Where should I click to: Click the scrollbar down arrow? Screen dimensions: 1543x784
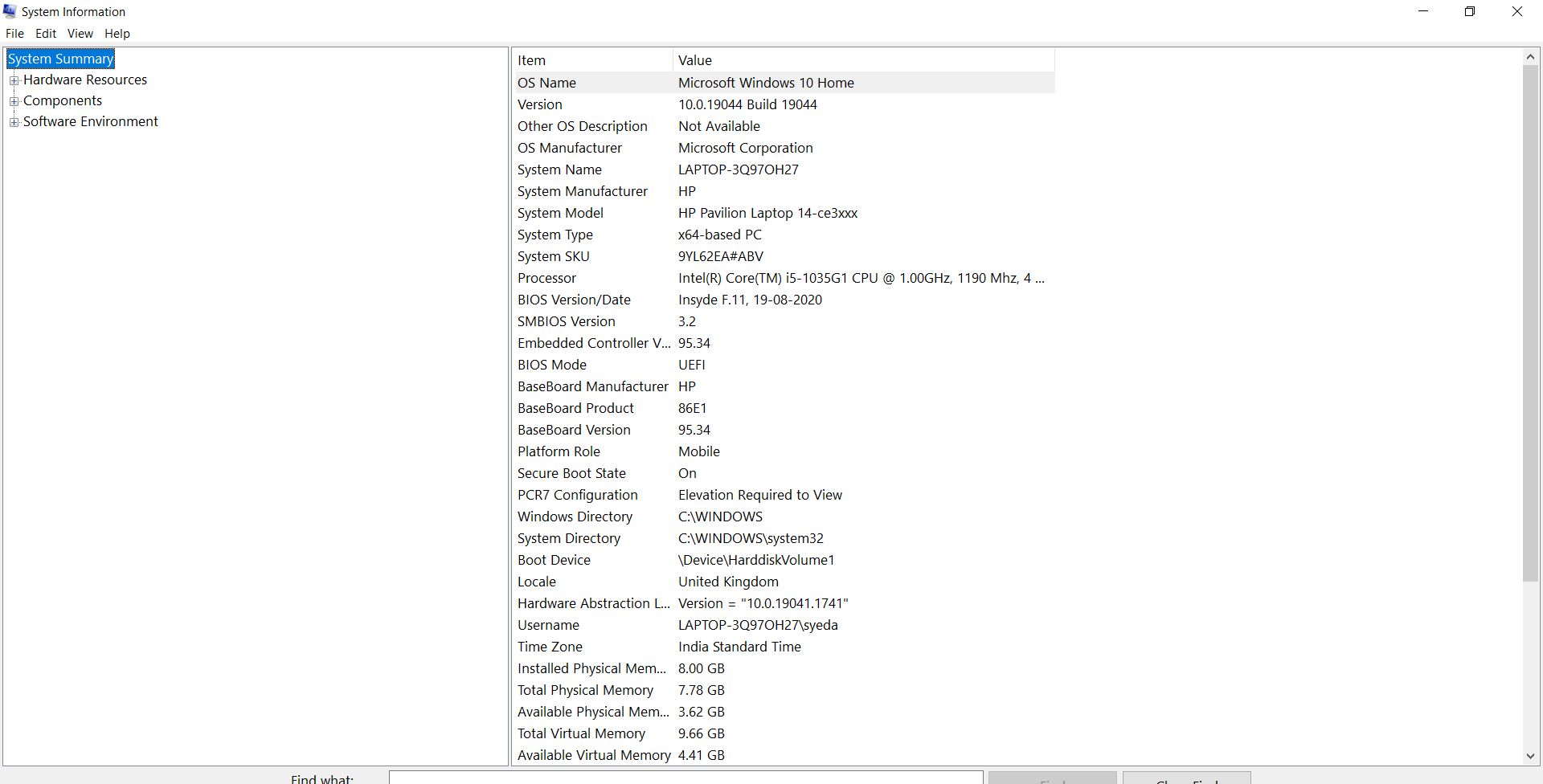coord(1530,756)
